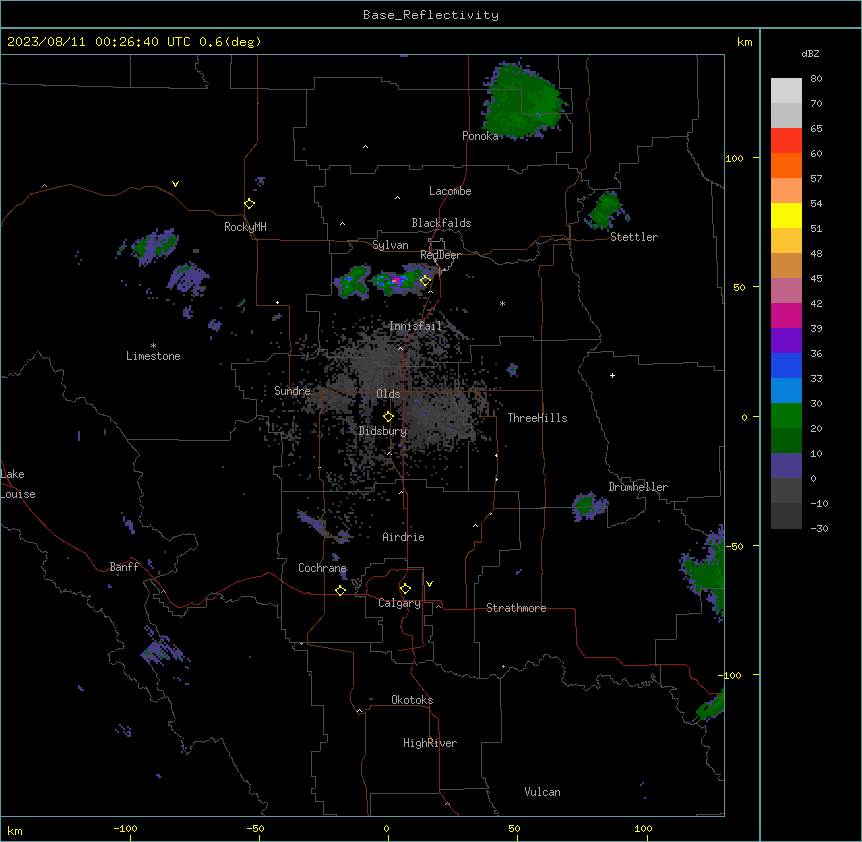Click the Strathmore label
The height and width of the screenshot is (842, 862).
(516, 608)
